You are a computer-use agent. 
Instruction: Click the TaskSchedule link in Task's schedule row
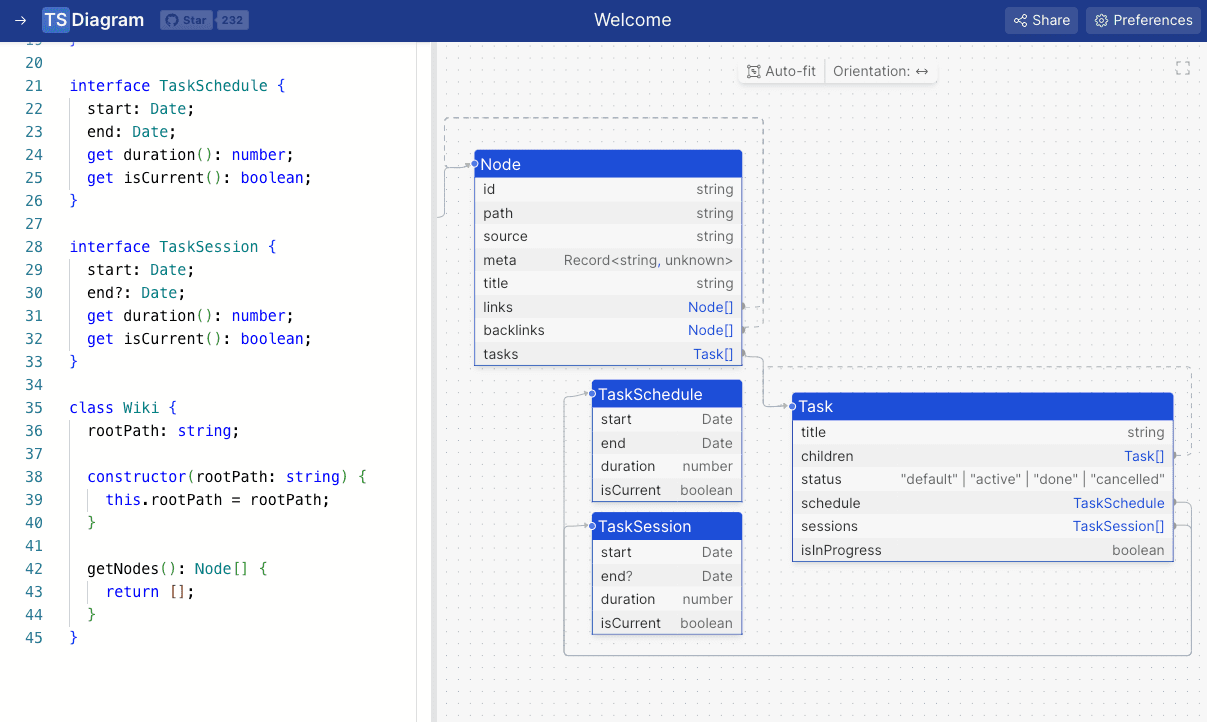pos(1119,503)
